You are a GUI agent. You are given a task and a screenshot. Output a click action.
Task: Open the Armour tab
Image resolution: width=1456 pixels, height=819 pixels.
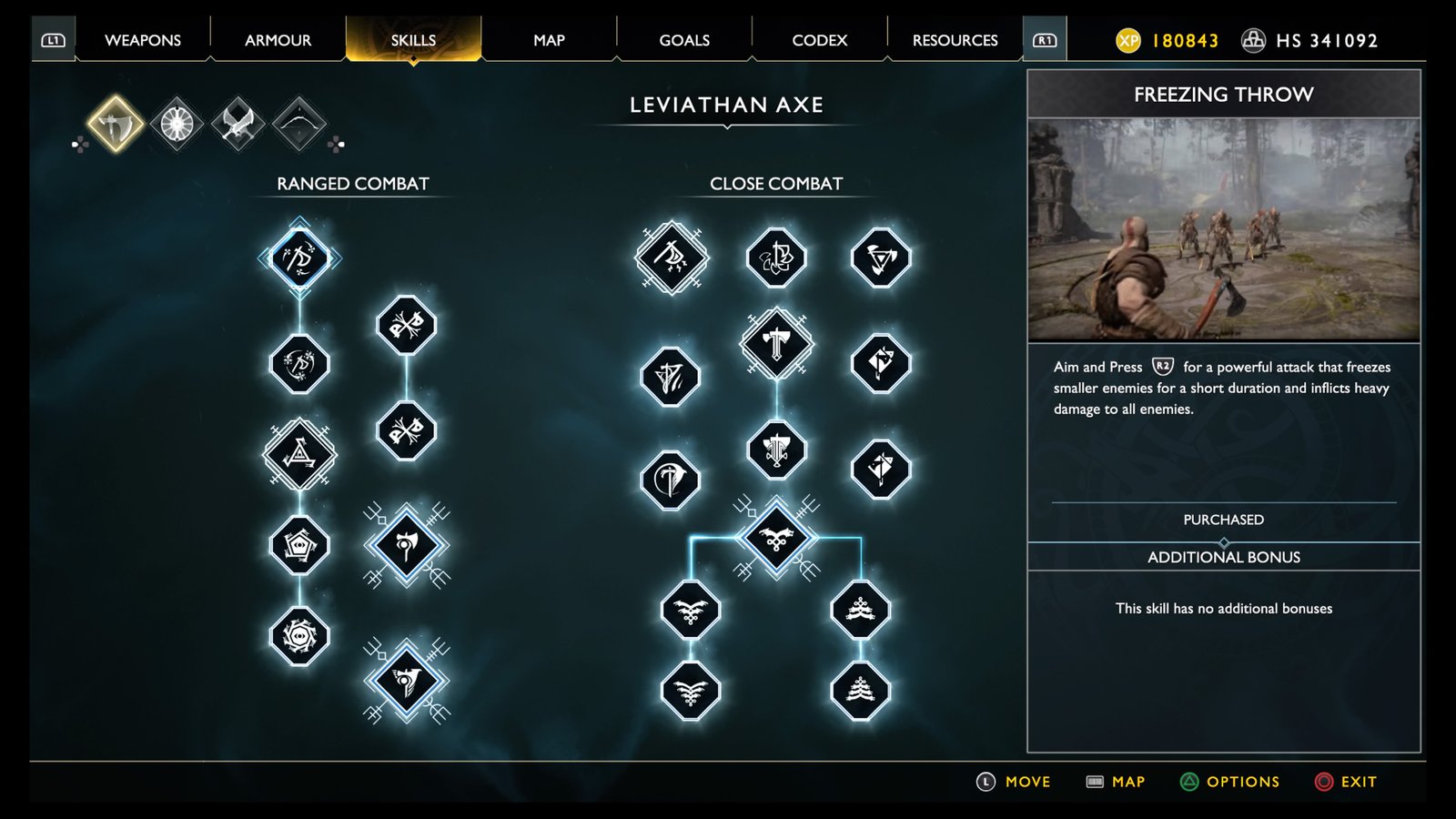coord(278,40)
